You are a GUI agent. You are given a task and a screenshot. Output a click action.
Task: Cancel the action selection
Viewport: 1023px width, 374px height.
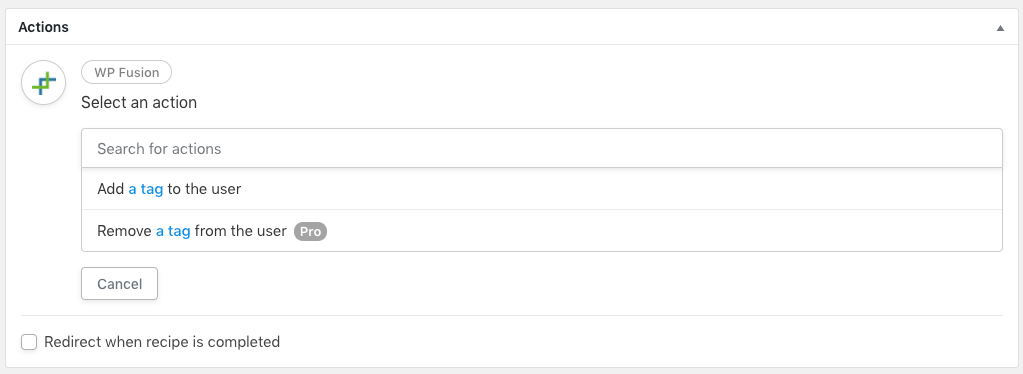pos(119,284)
